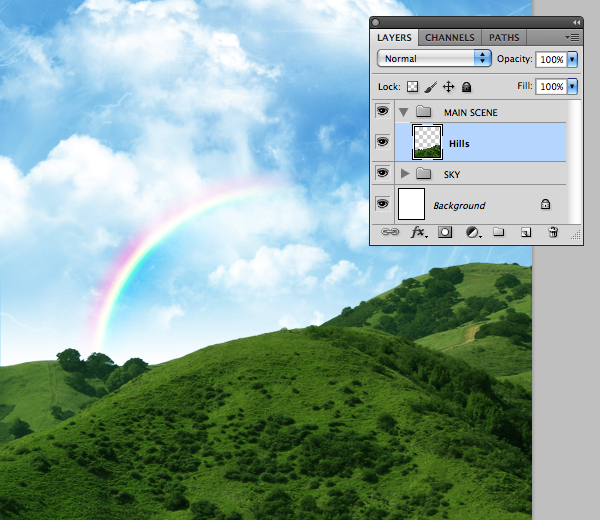600x520 pixels.
Task: Click the lock image pixels brush icon
Action: click(x=430, y=87)
